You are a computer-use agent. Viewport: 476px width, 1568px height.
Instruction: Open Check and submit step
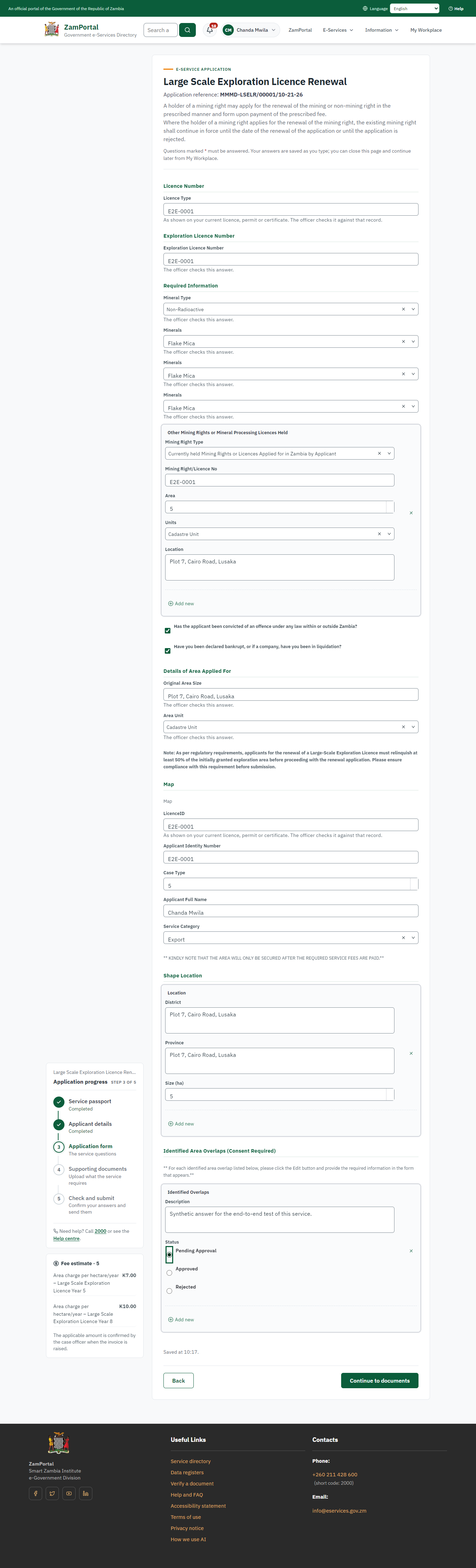[x=91, y=1198]
